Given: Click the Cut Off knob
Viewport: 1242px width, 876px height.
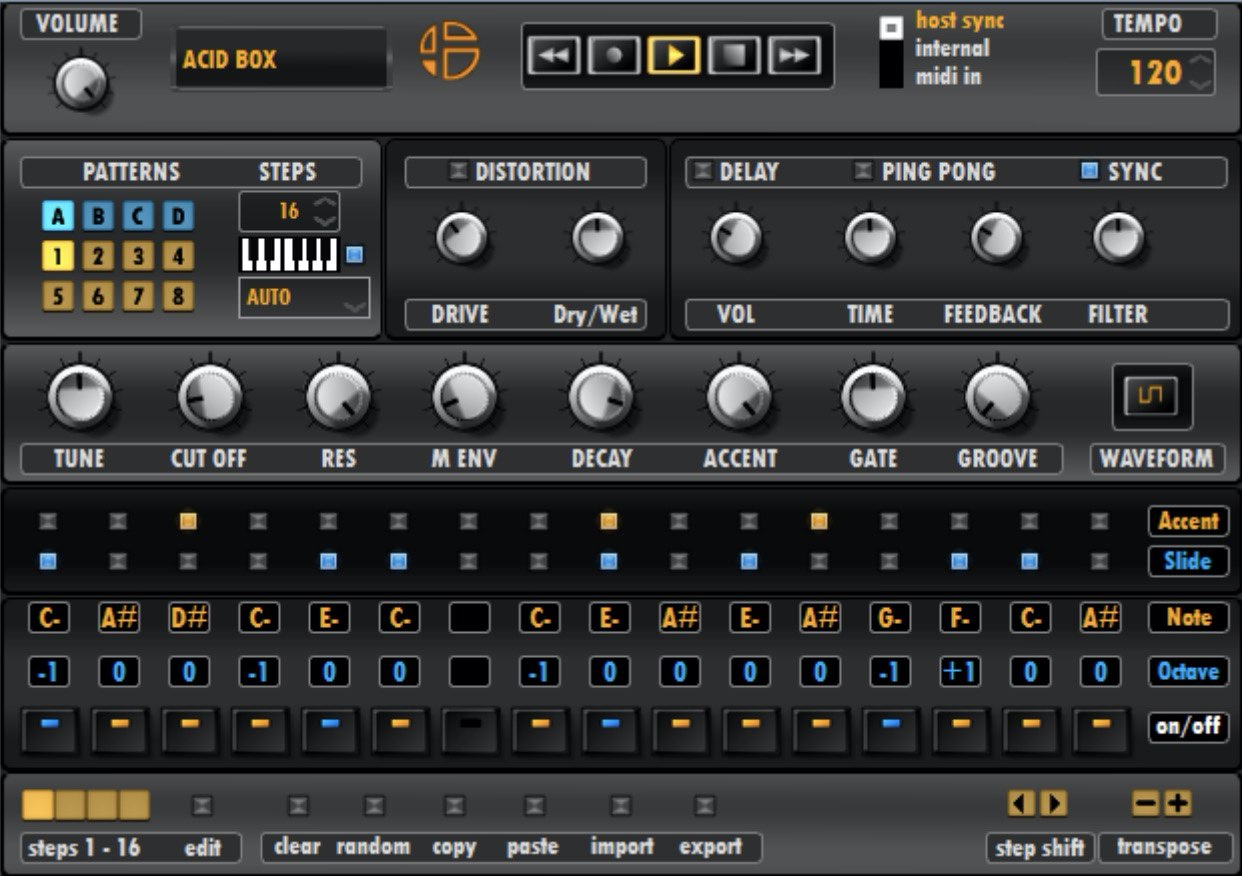Looking at the screenshot, I should [x=209, y=397].
